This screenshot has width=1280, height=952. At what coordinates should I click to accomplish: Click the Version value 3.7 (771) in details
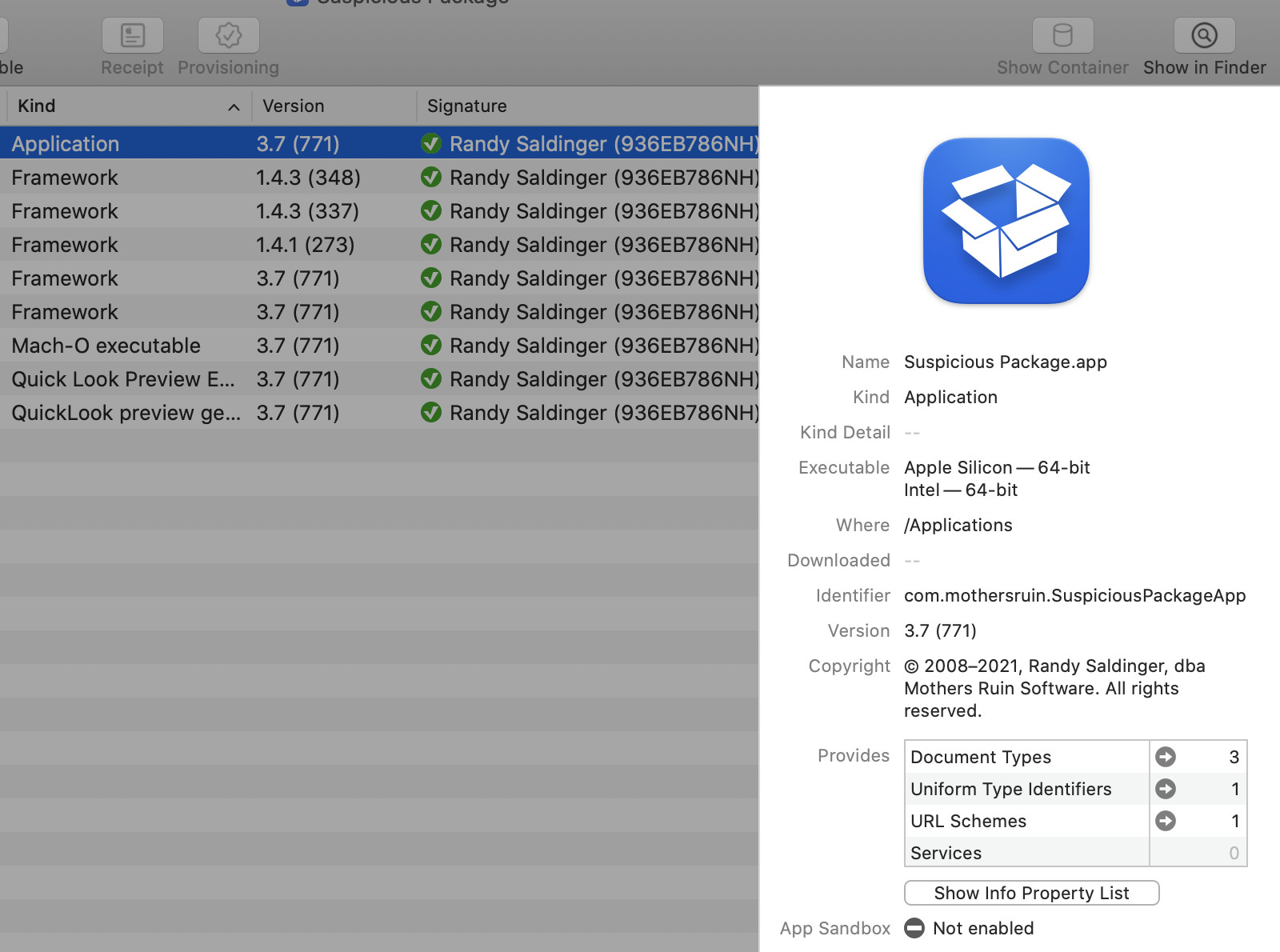[x=940, y=630]
